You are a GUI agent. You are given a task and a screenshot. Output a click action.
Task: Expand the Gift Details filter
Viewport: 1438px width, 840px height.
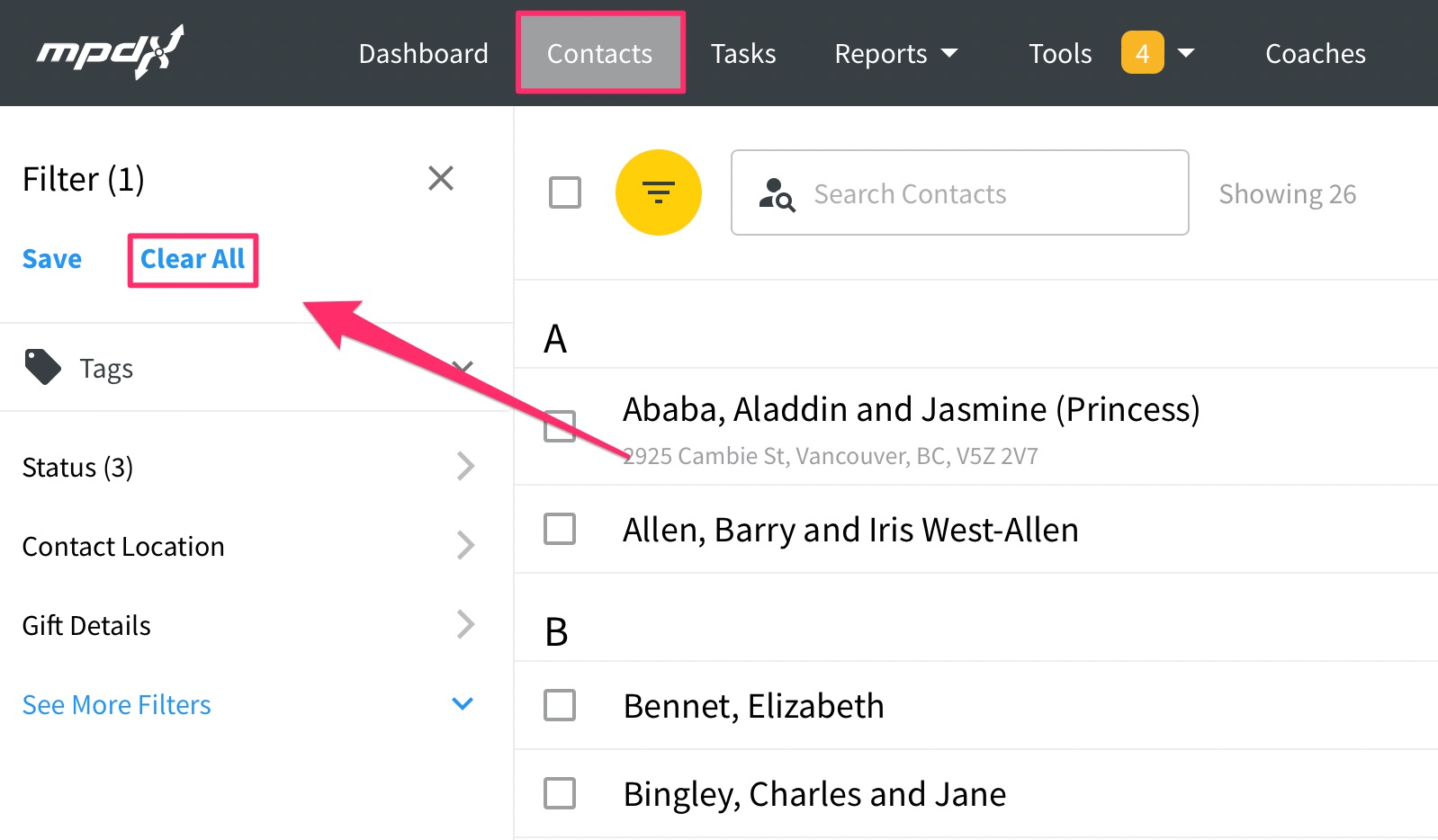(x=464, y=625)
